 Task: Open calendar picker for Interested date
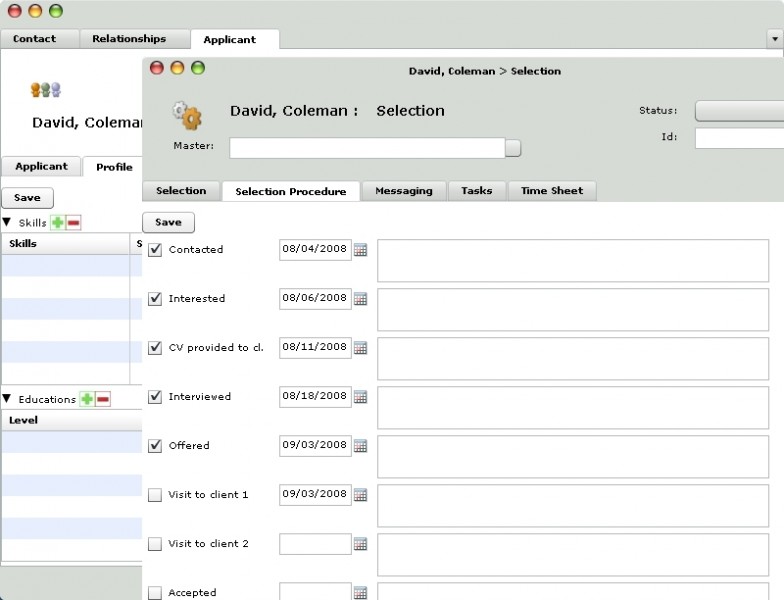(x=361, y=299)
